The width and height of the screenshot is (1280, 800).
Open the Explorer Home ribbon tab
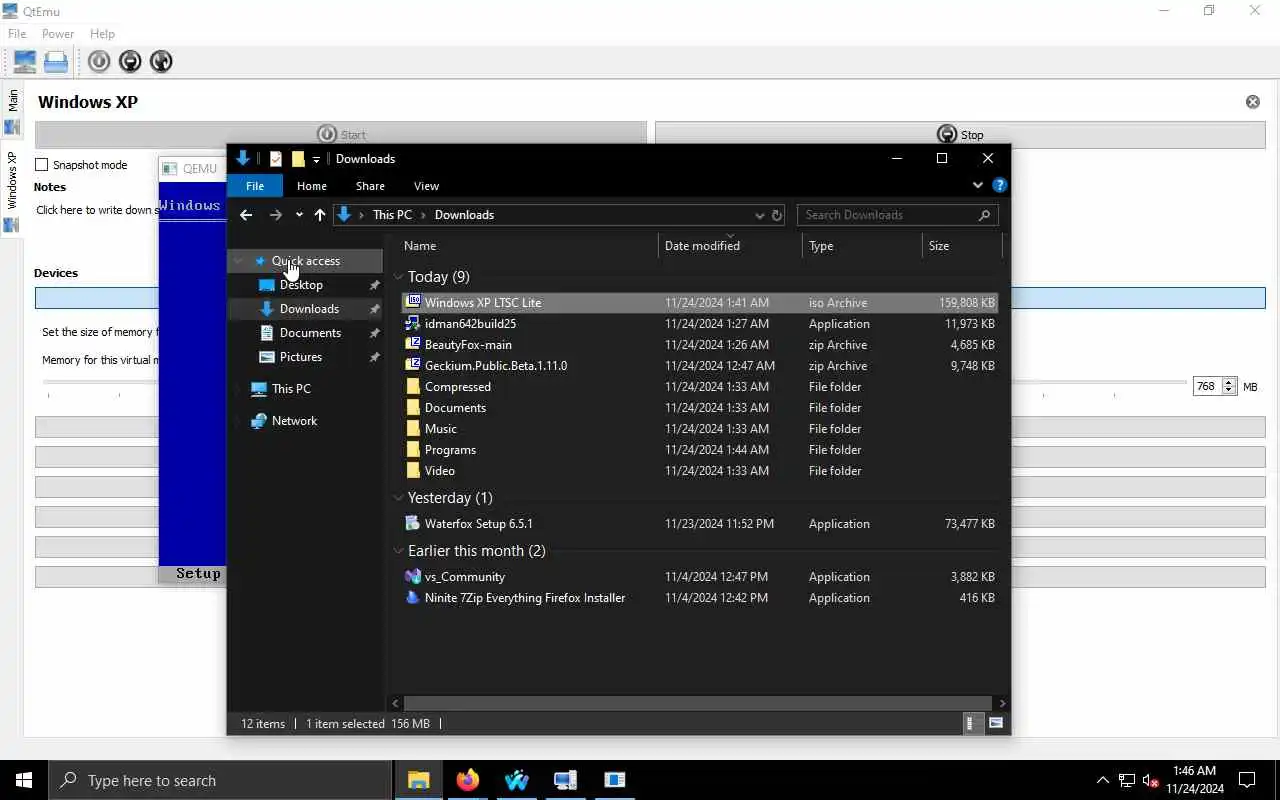pos(312,186)
